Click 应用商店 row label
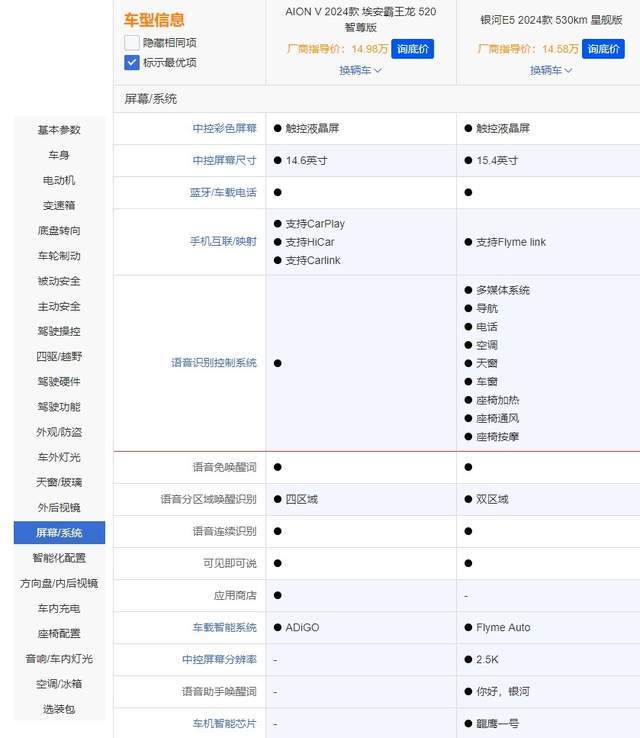640x738 pixels. (x=235, y=595)
